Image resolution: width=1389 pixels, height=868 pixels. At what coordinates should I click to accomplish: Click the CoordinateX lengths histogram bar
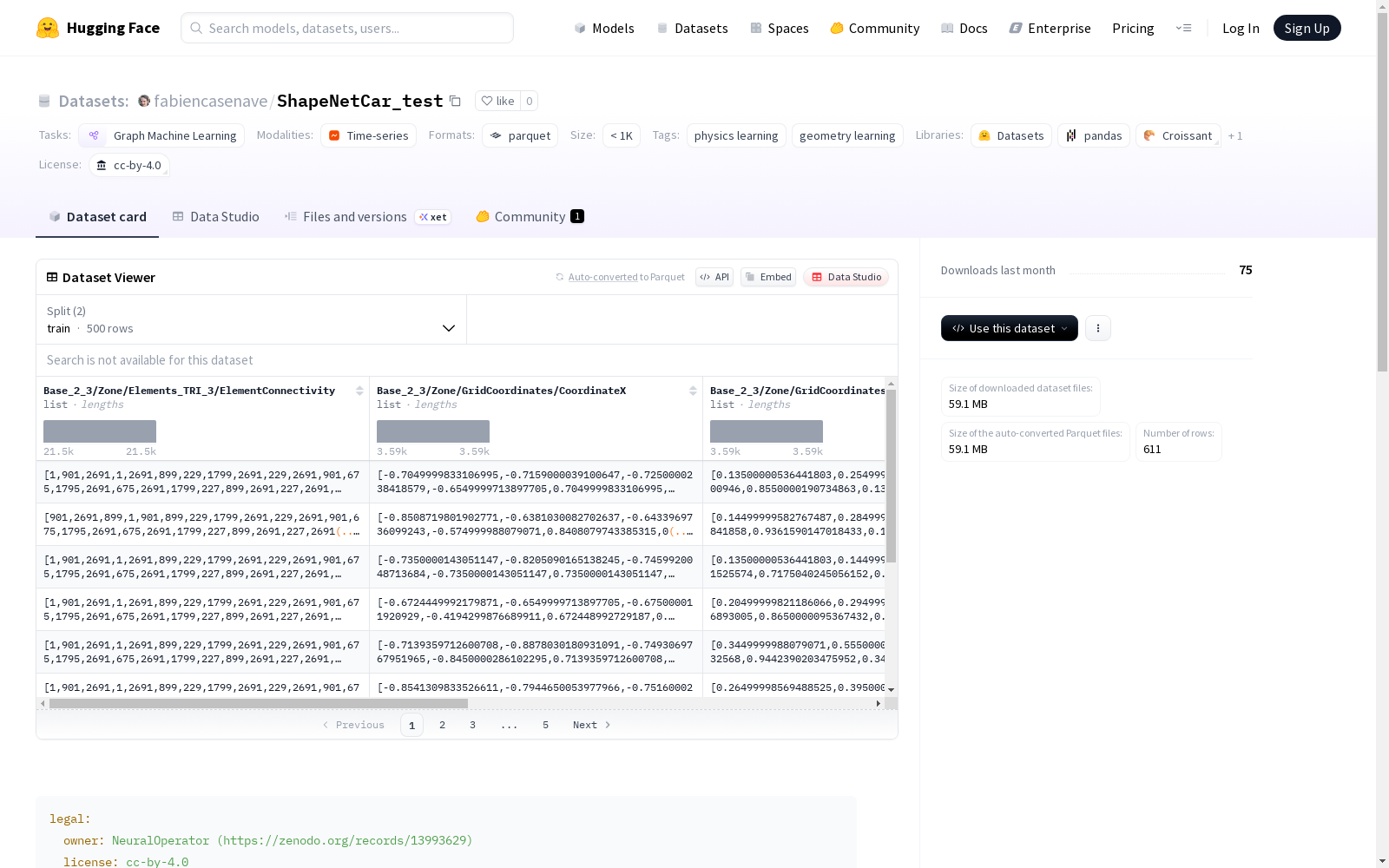pyautogui.click(x=433, y=431)
